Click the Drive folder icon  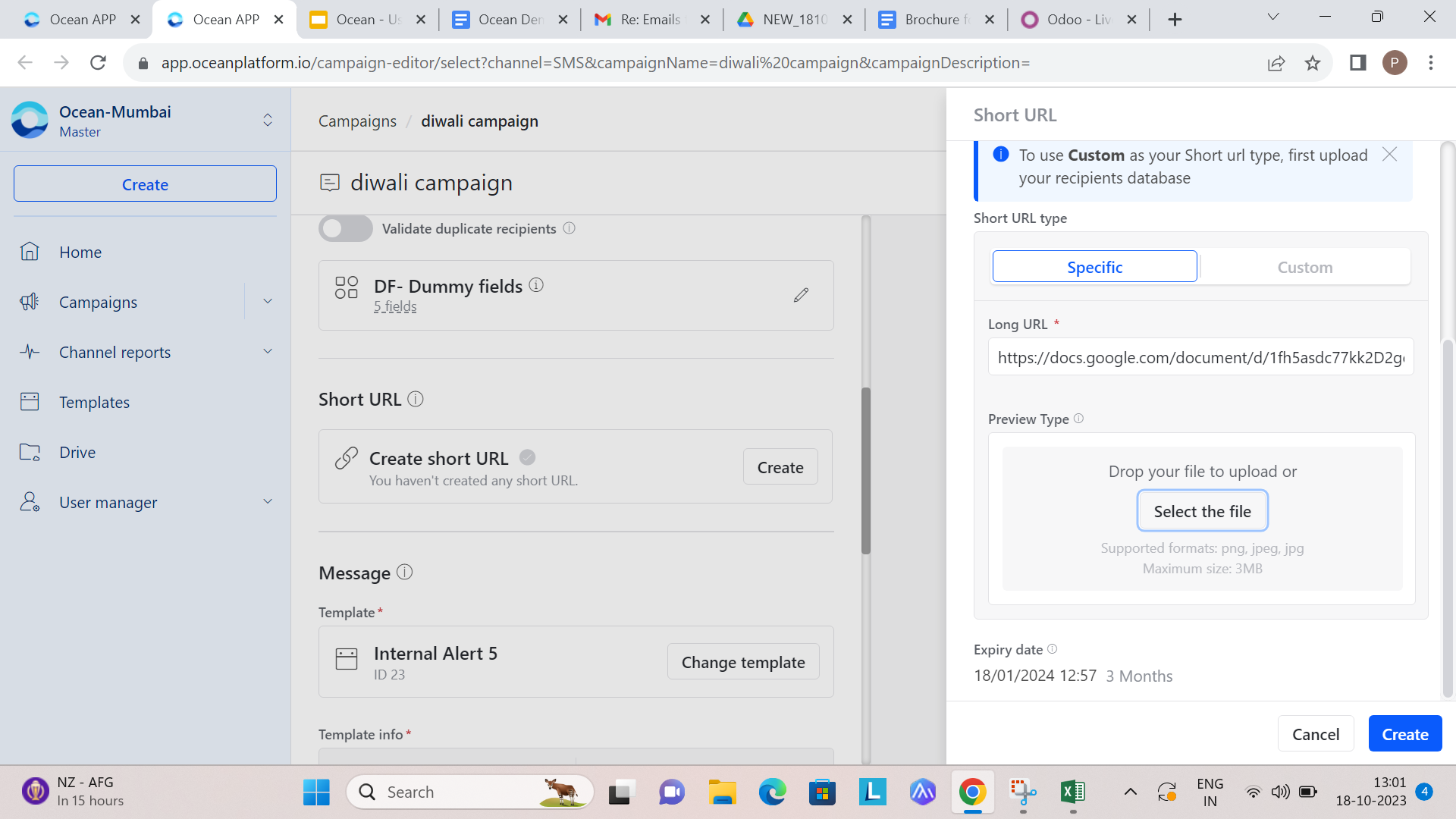tap(30, 452)
